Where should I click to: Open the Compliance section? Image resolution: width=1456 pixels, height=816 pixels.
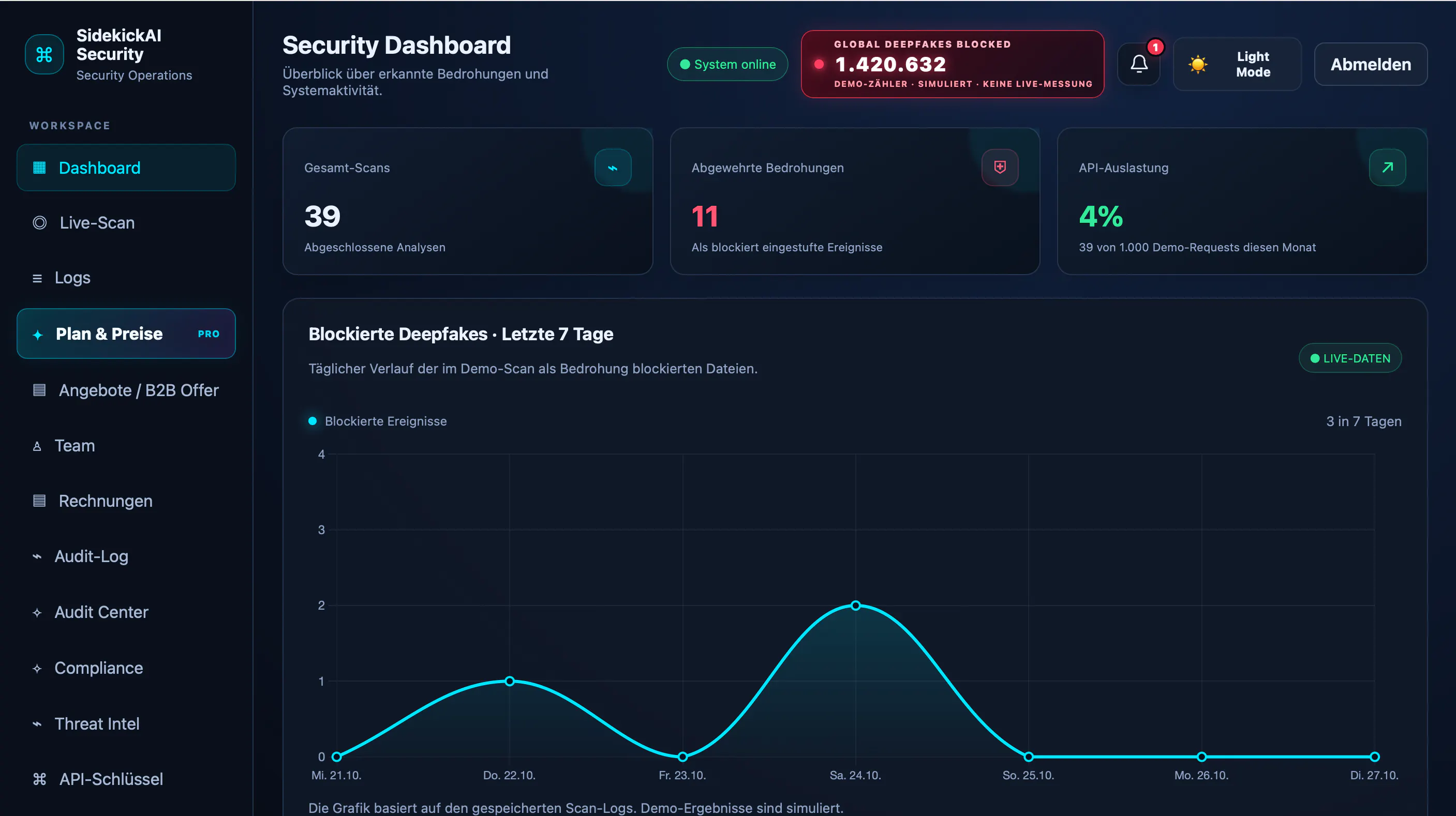click(126, 668)
